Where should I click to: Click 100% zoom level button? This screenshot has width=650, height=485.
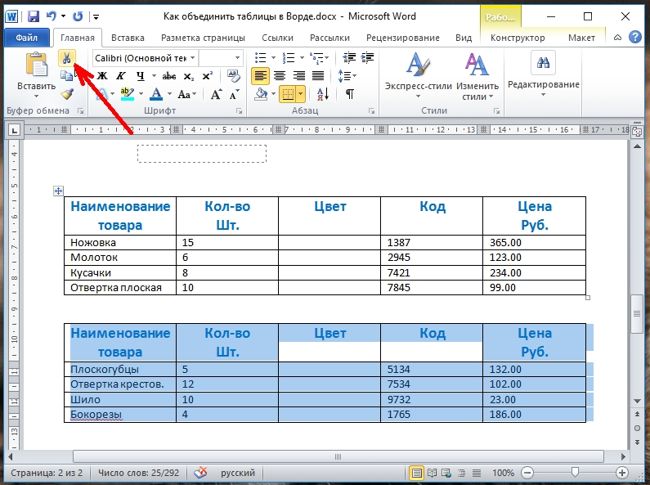pyautogui.click(x=503, y=473)
